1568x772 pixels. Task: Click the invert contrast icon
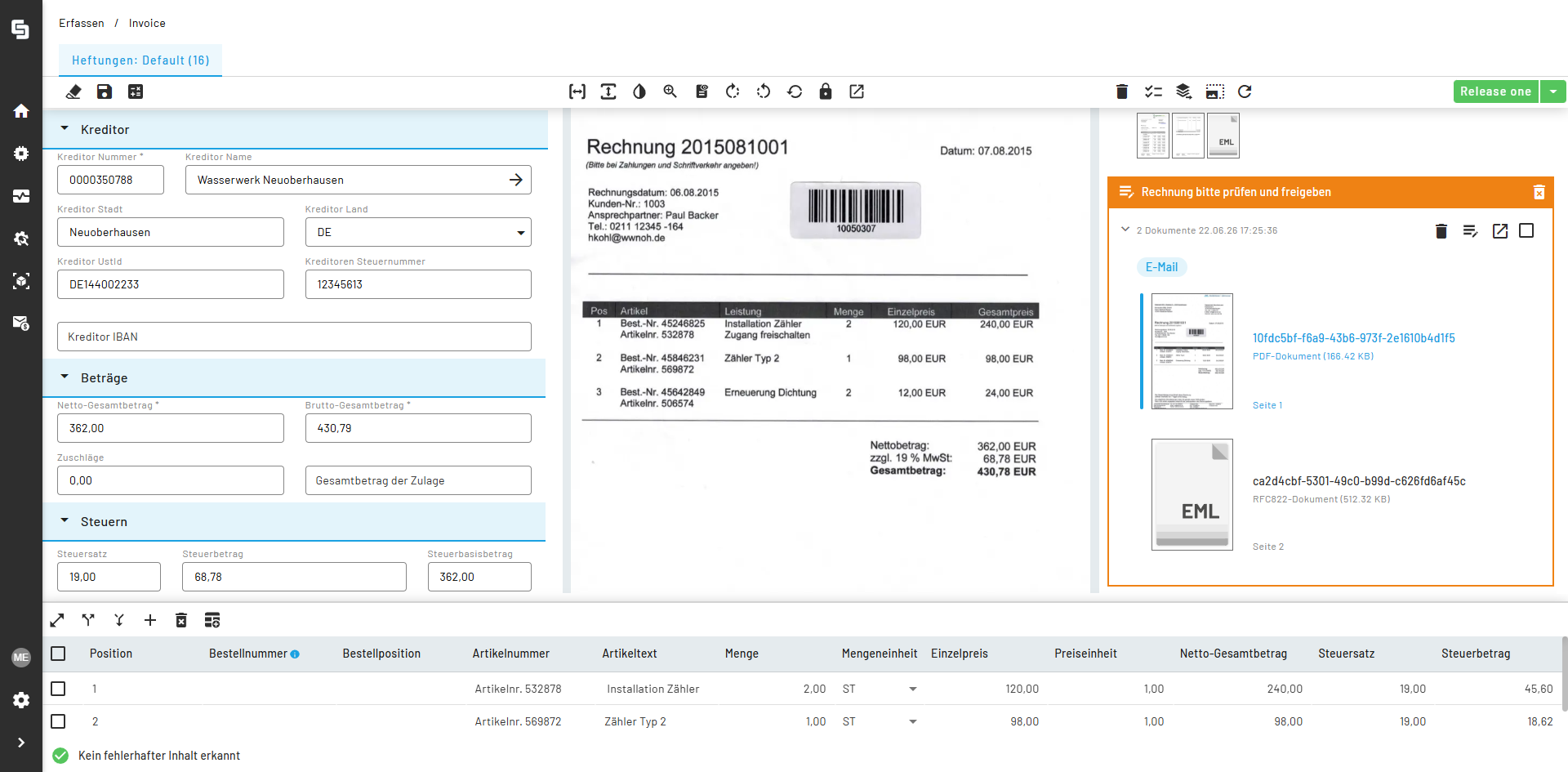(x=639, y=91)
